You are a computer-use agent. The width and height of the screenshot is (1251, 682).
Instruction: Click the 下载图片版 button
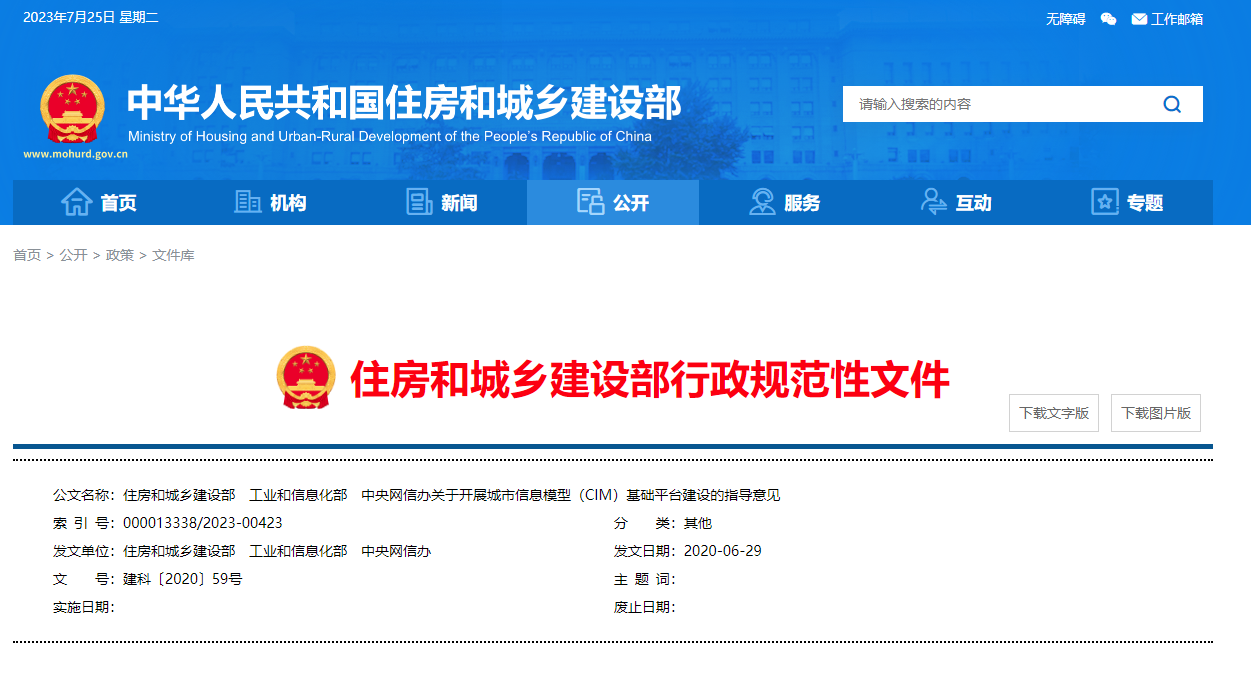(1155, 412)
